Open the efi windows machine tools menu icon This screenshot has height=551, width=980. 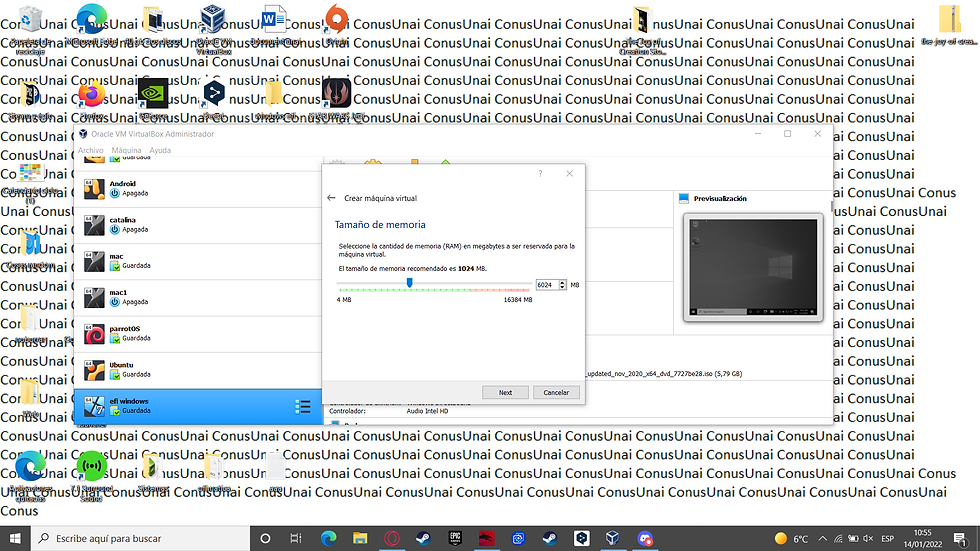pyautogui.click(x=303, y=407)
